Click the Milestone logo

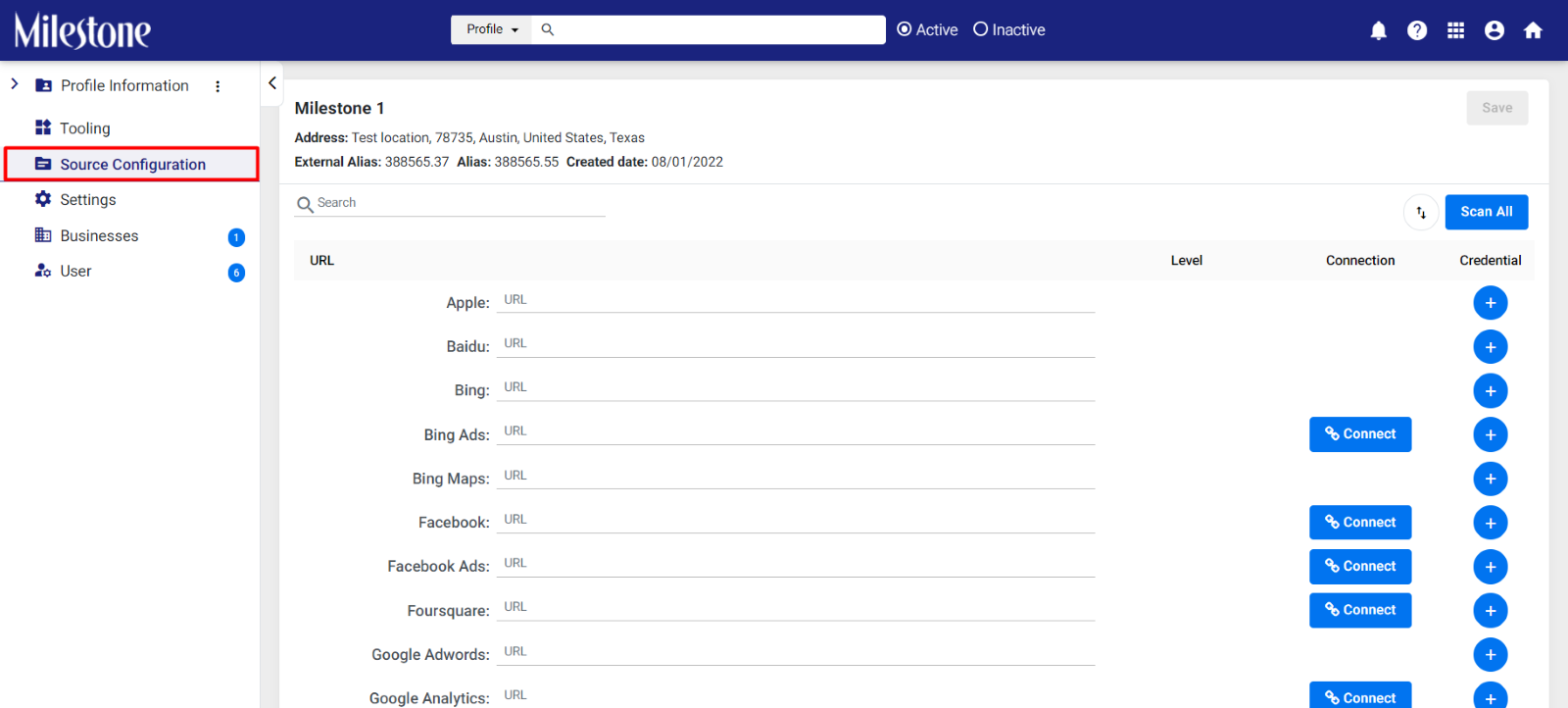point(82,30)
